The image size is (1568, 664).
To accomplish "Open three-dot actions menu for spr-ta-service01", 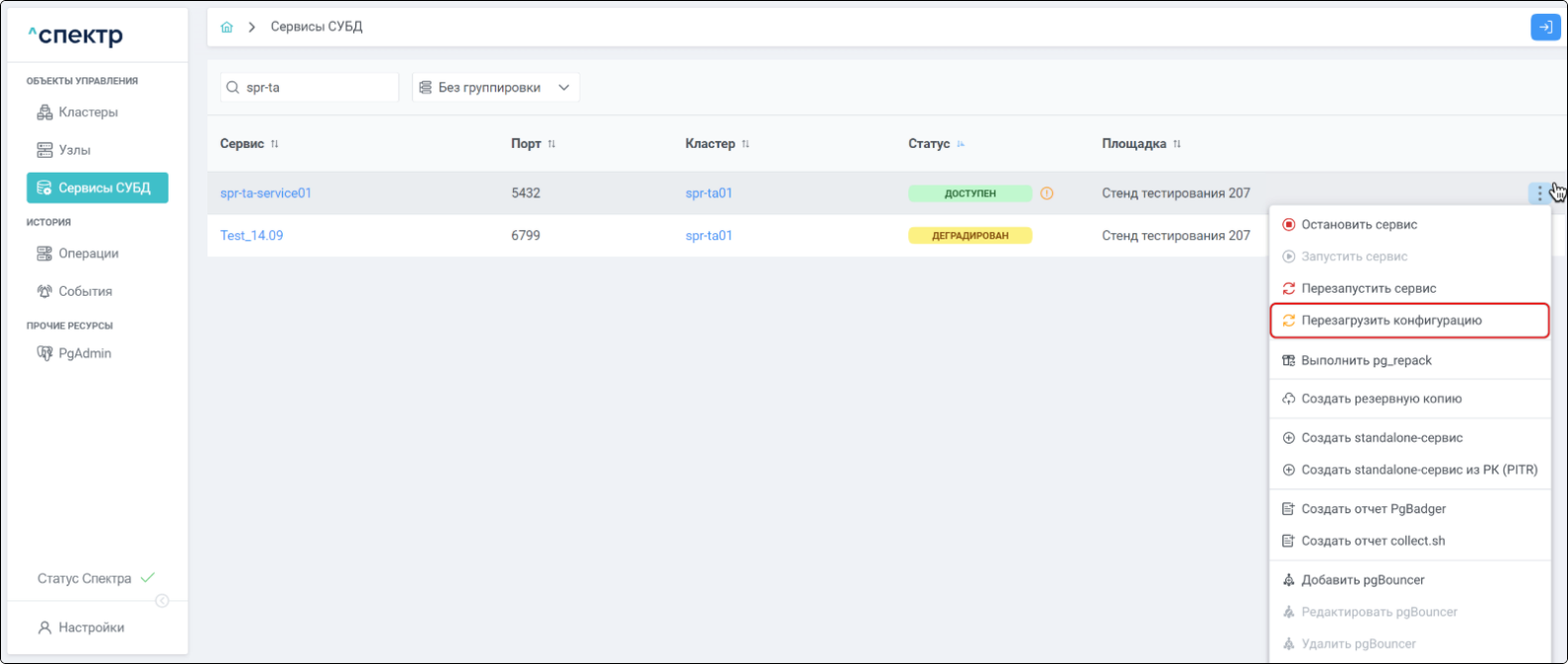I will click(x=1539, y=194).
